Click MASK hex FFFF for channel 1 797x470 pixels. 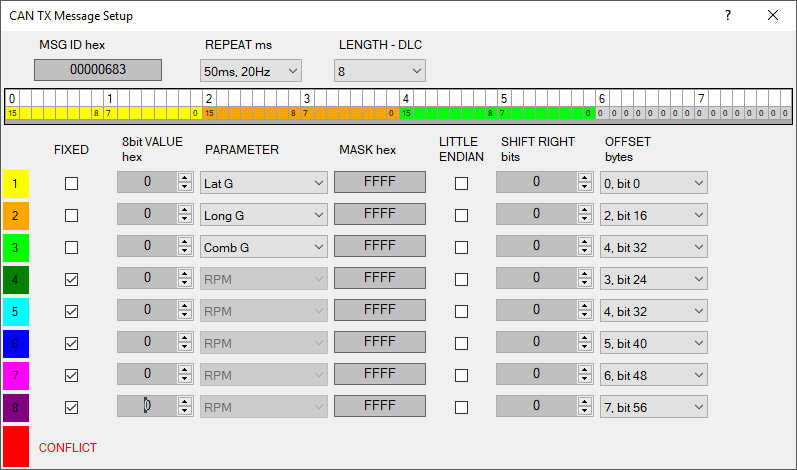(379, 183)
